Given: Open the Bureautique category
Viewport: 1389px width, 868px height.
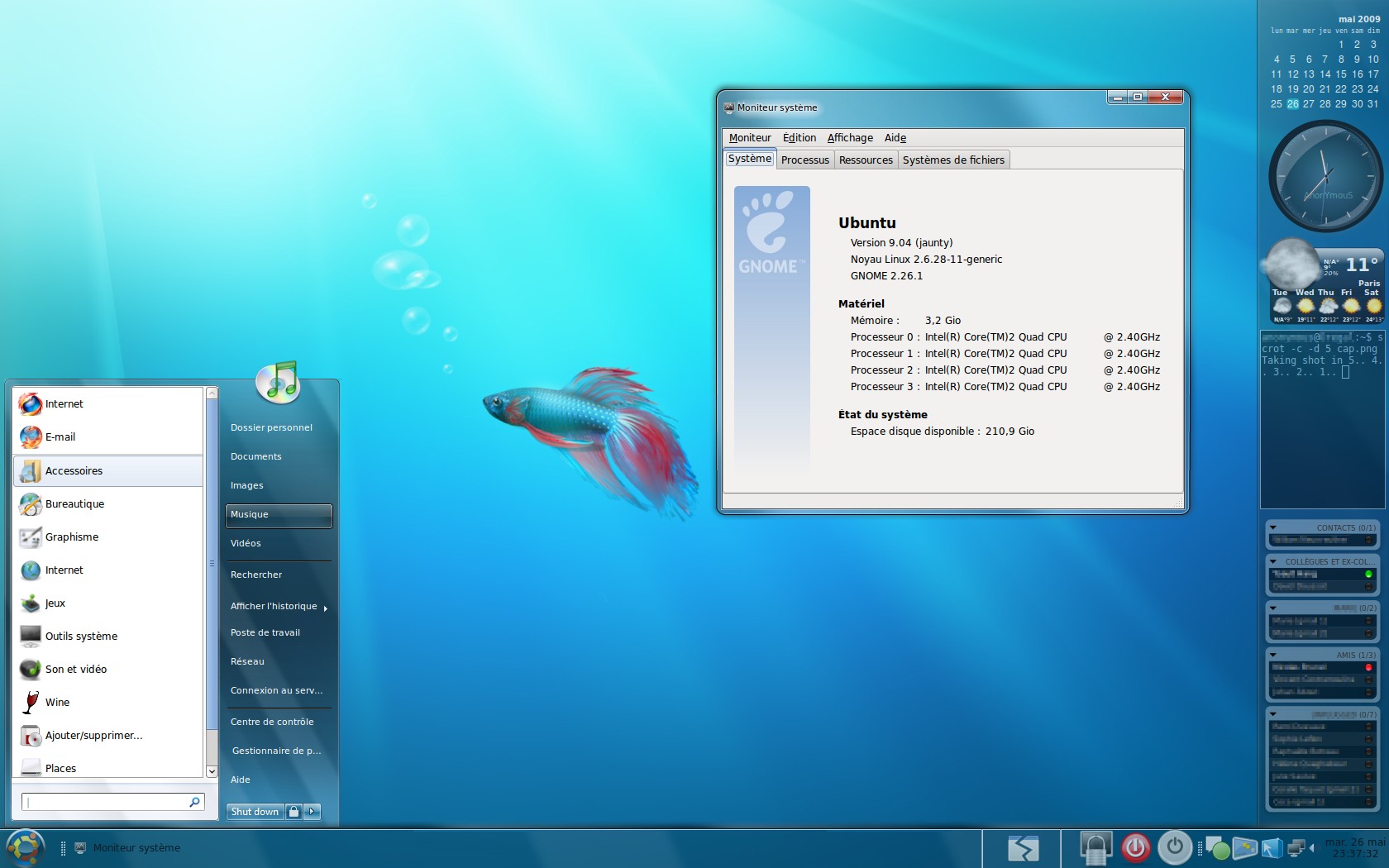Looking at the screenshot, I should [x=108, y=503].
